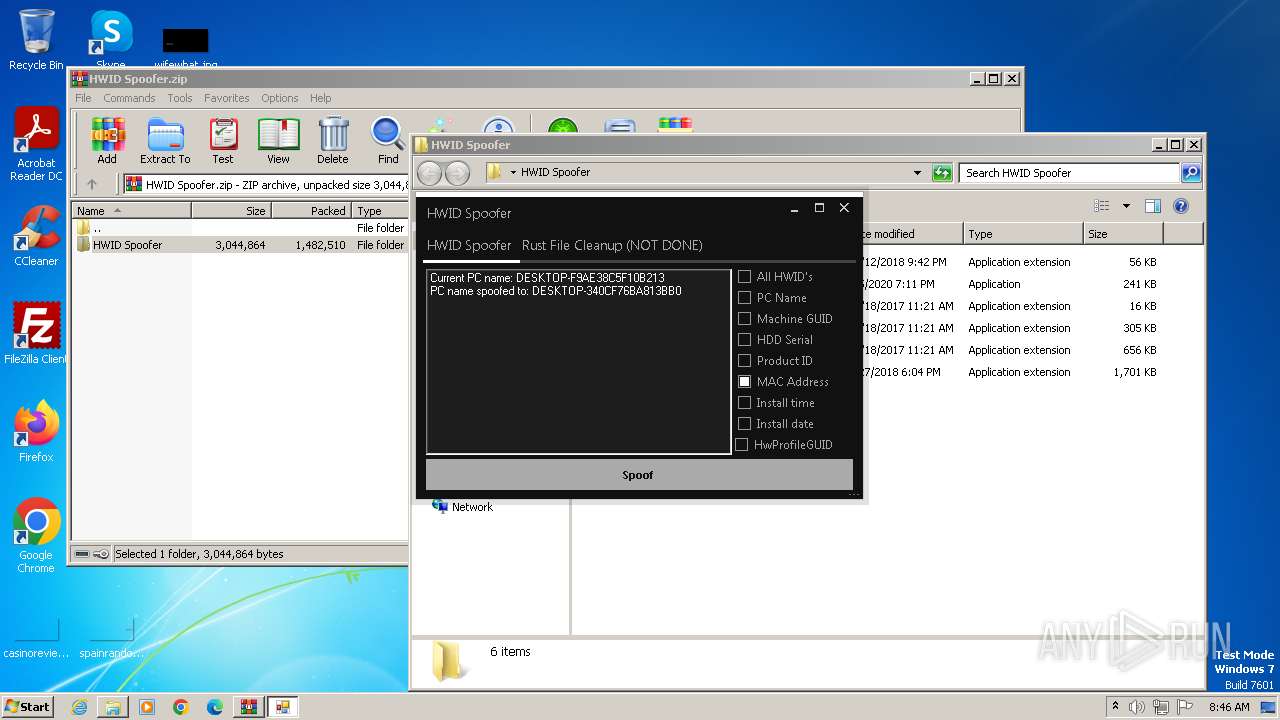Enable the Install date checkbox
This screenshot has height=720, width=1280.
click(x=744, y=423)
